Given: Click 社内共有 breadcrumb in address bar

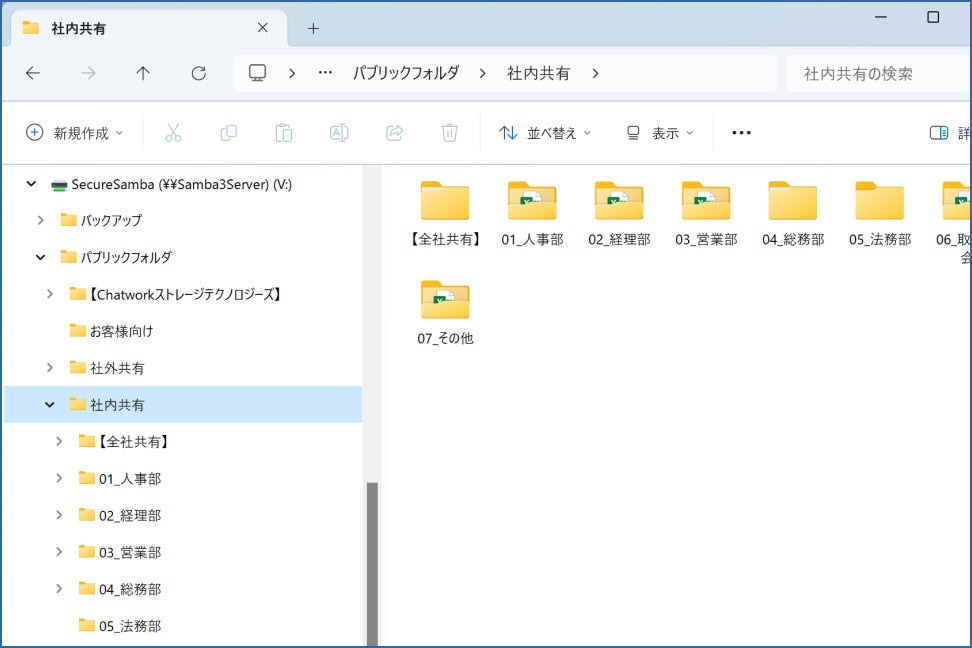Looking at the screenshot, I should click(x=538, y=73).
